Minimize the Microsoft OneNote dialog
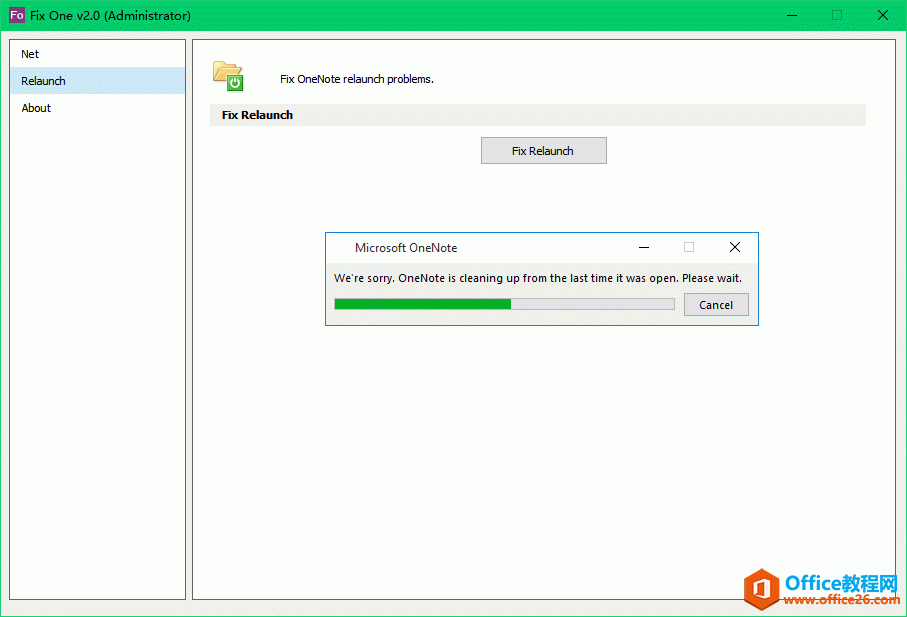The height and width of the screenshot is (617, 907). [x=643, y=247]
